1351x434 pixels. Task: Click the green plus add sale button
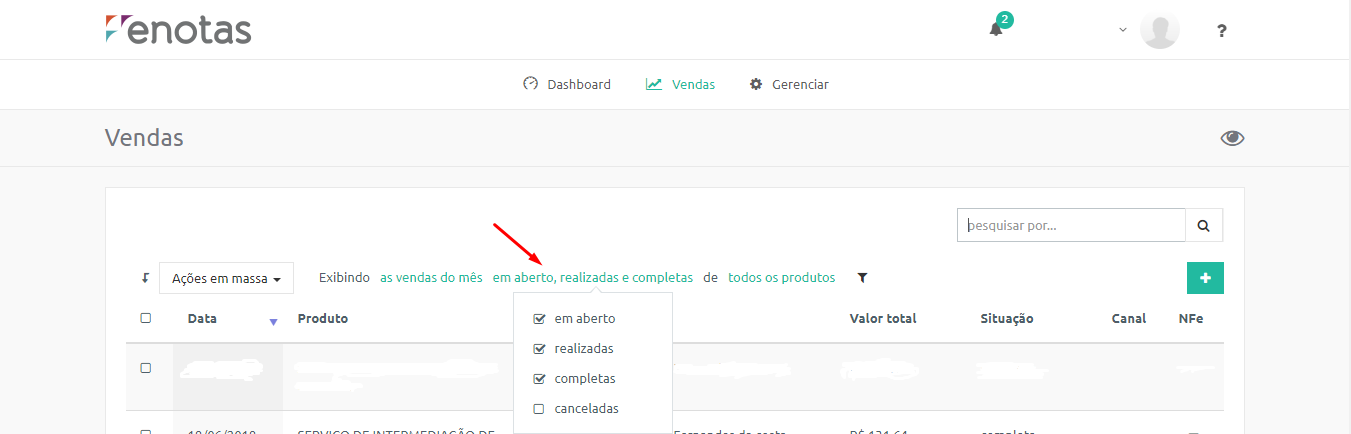1205,278
